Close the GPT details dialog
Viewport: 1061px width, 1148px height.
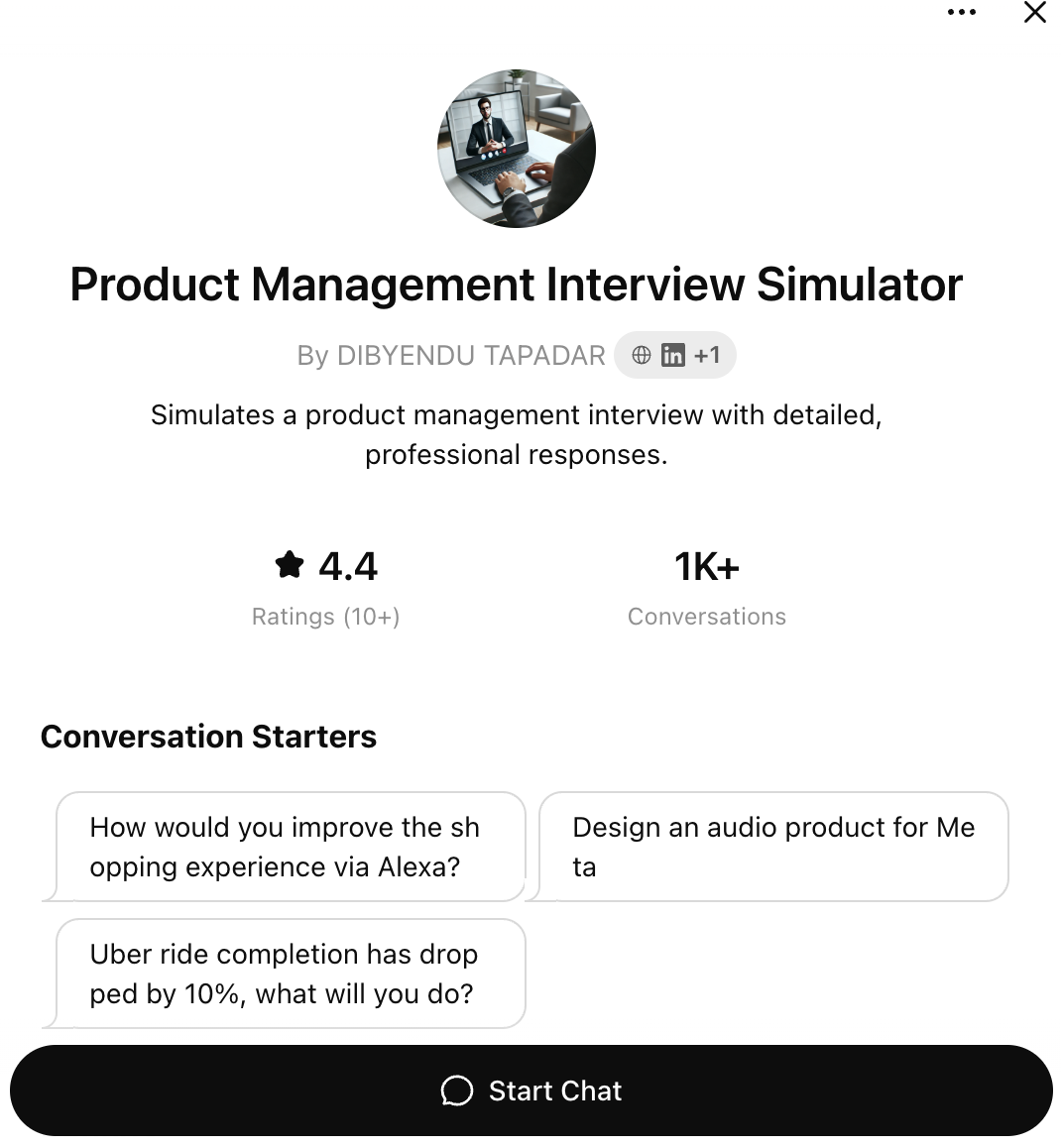coord(1034,13)
